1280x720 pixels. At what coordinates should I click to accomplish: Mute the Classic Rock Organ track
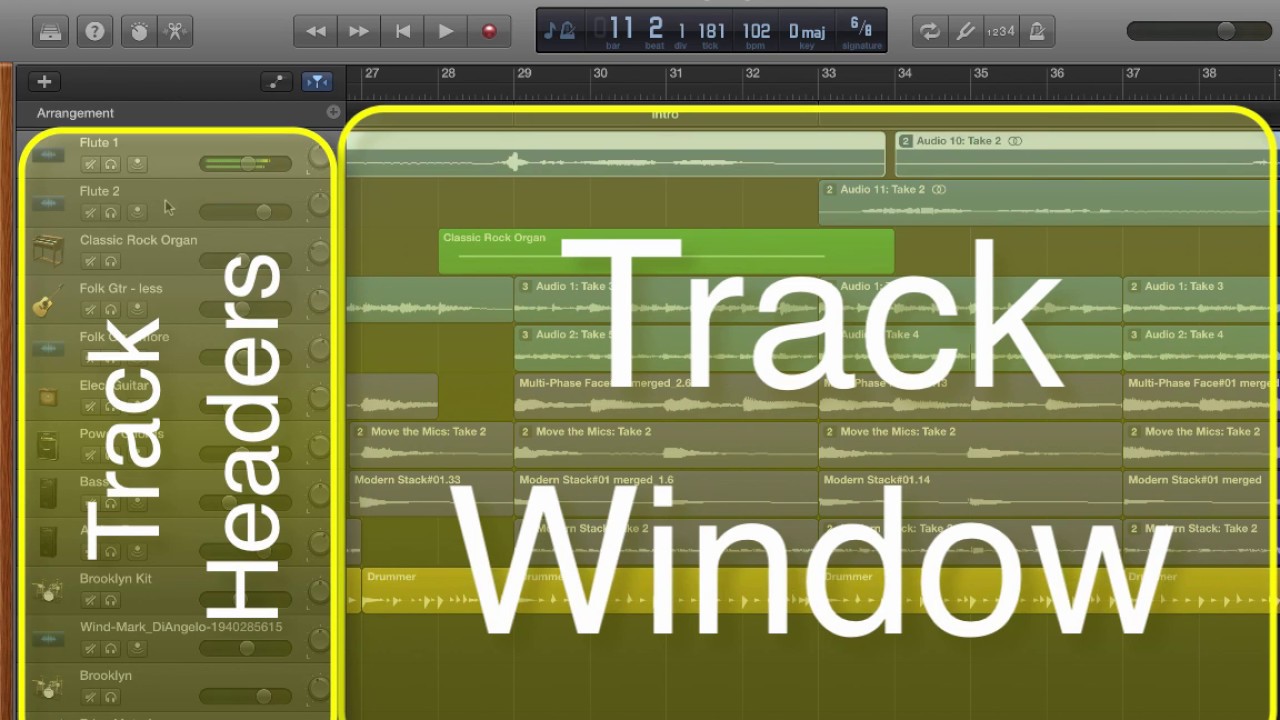pyautogui.click(x=90, y=261)
